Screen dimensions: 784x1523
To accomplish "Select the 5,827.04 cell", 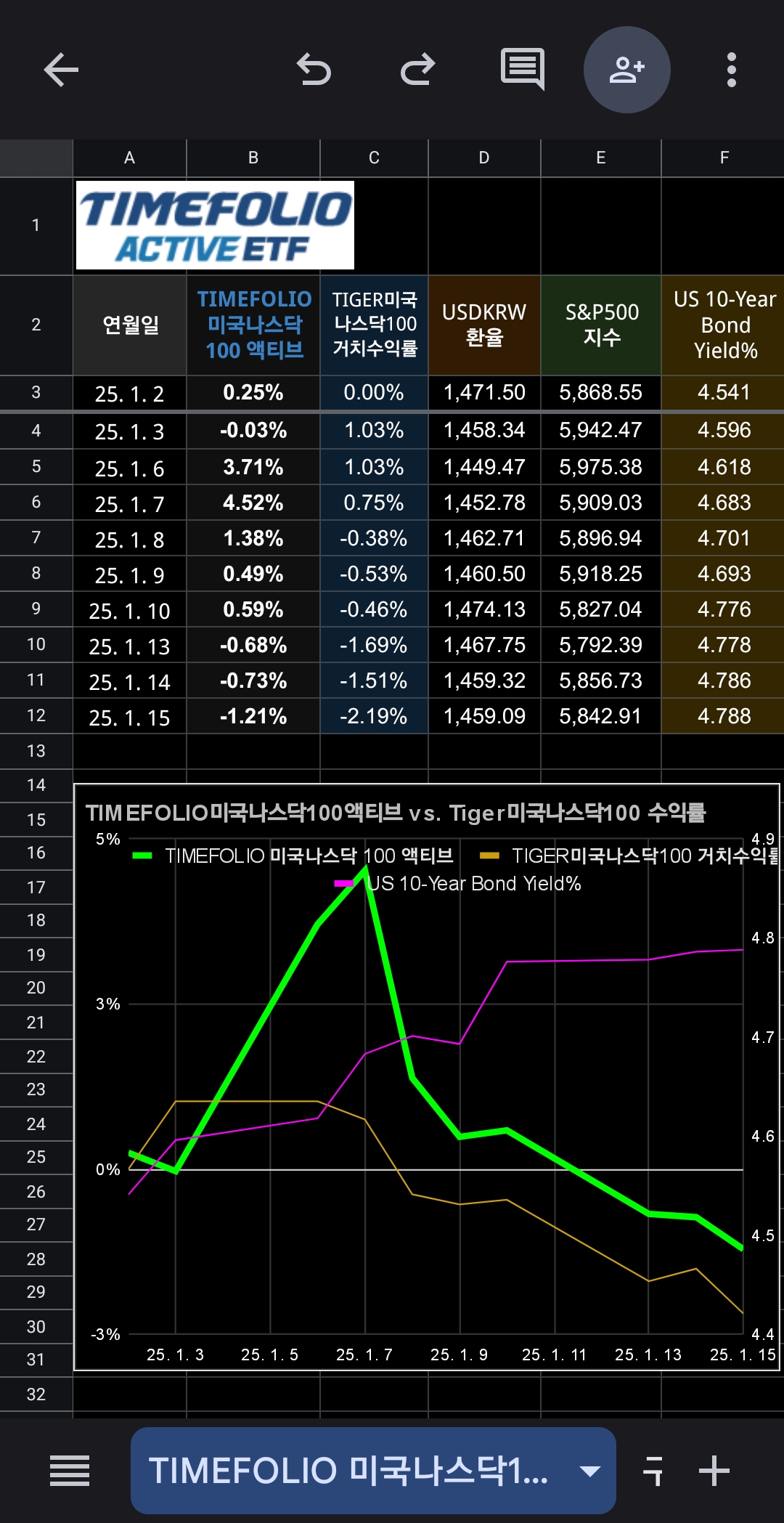I will (x=601, y=609).
